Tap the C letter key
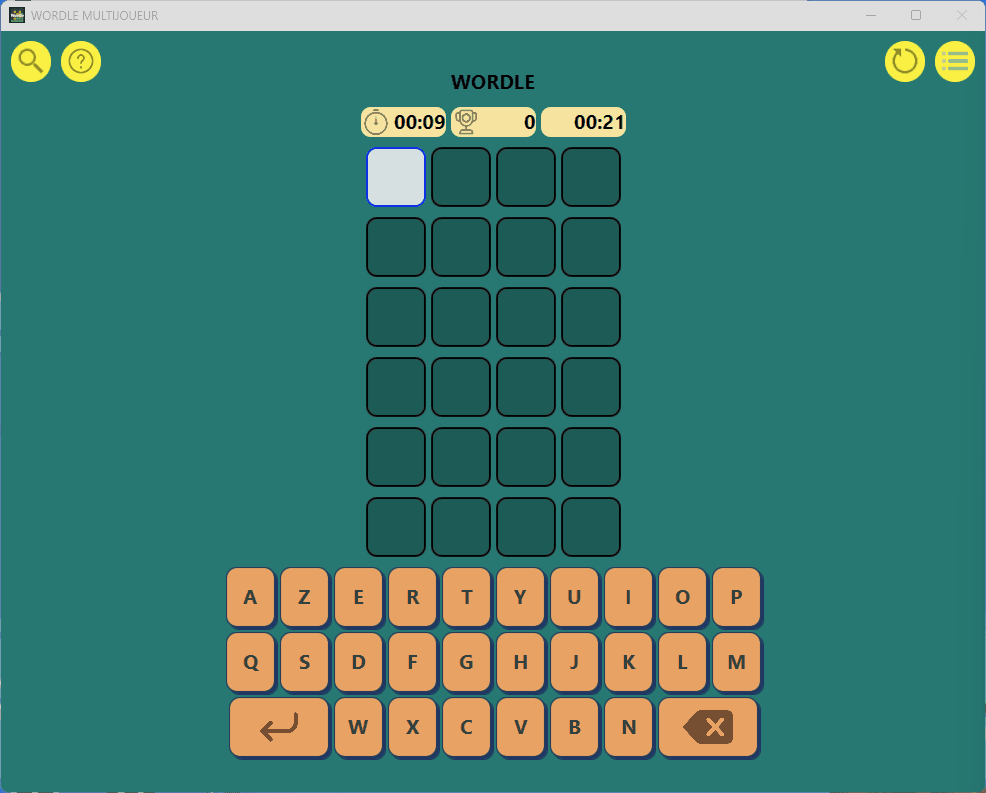986x793 pixels. tap(467, 727)
